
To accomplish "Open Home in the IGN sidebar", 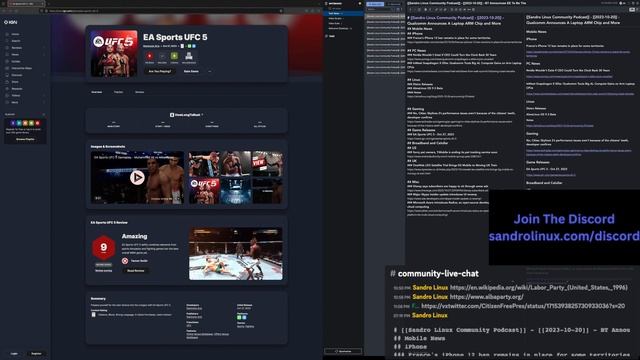I will click(15, 34).
